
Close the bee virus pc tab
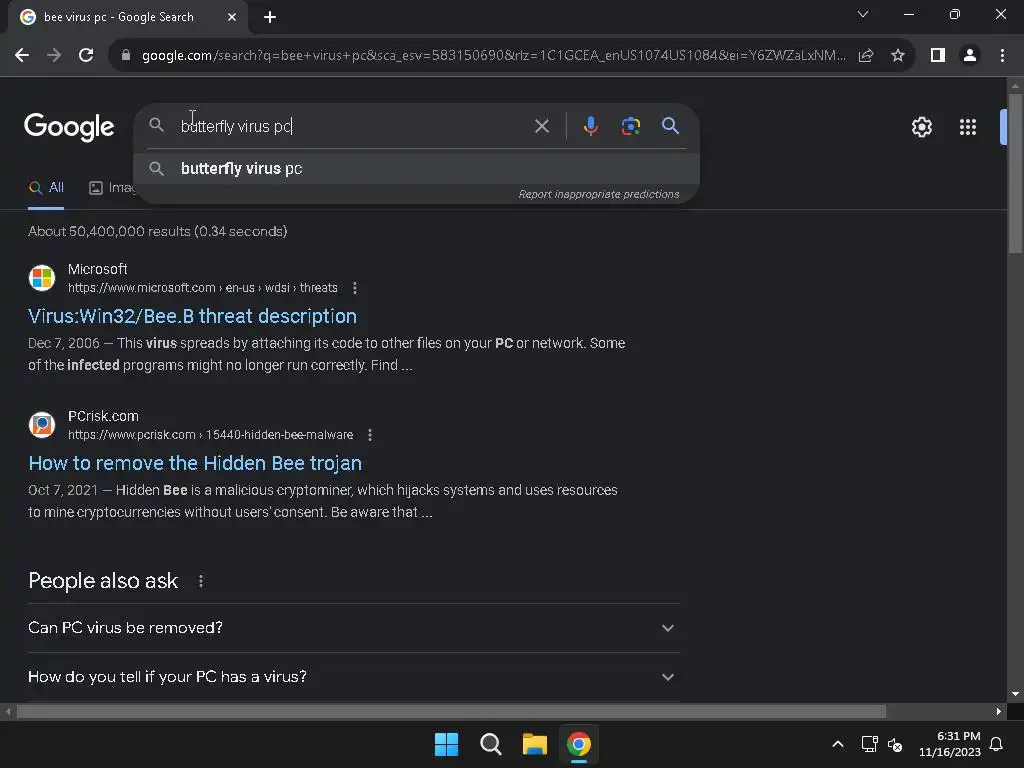[232, 17]
